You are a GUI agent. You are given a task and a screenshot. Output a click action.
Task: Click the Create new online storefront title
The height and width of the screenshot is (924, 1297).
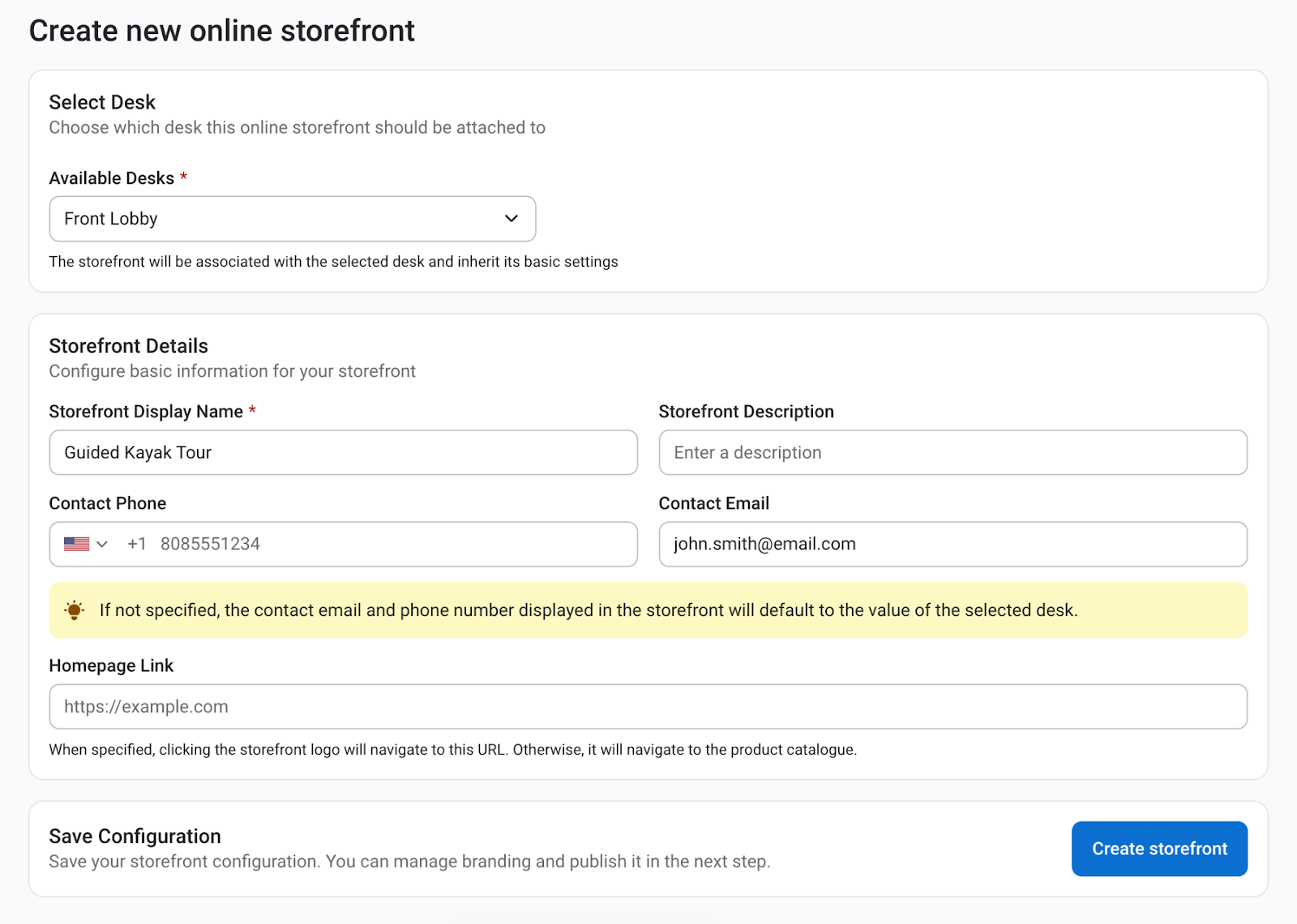[x=221, y=31]
